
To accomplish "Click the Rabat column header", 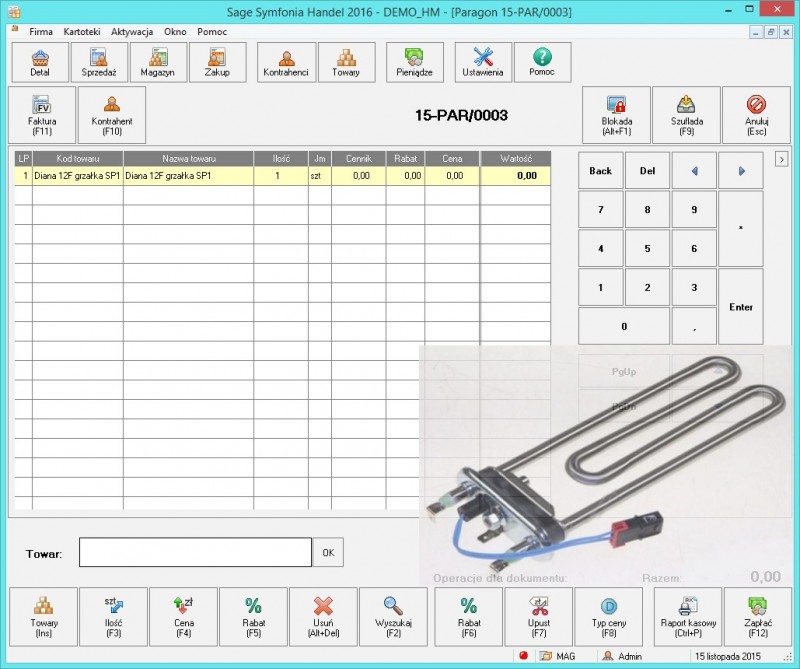I will [406, 159].
